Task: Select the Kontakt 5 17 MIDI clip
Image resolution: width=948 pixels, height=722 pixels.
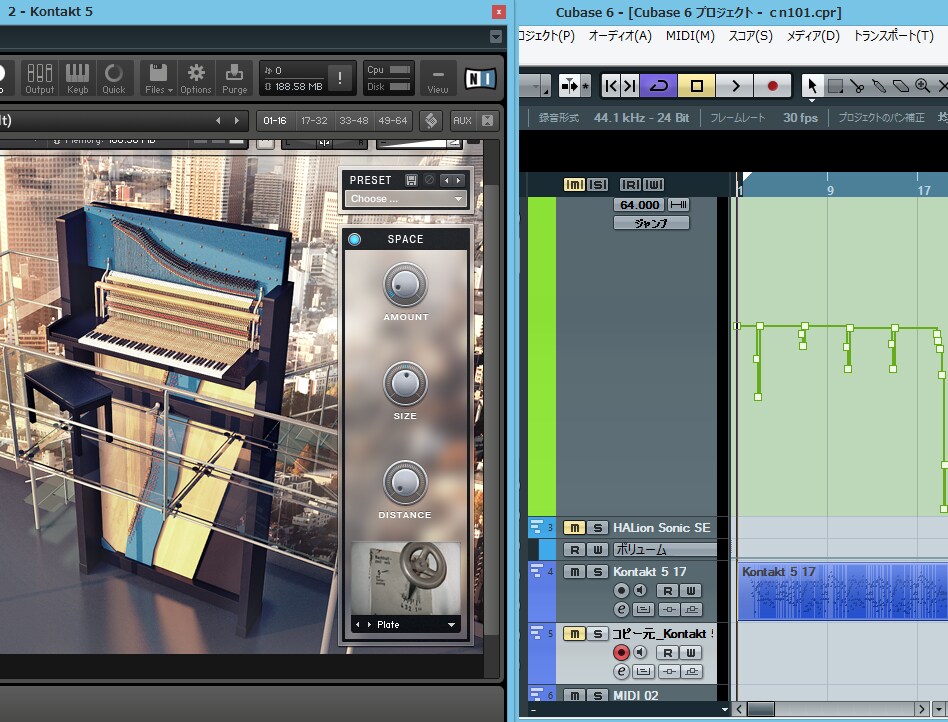Action: pyautogui.click(x=843, y=591)
